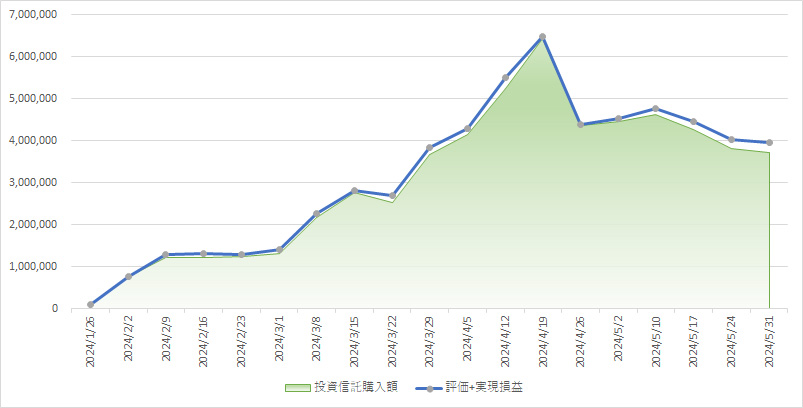The width and height of the screenshot is (803, 408).
Task: Click the 1,000,000 y-axis label
Action: [33, 266]
